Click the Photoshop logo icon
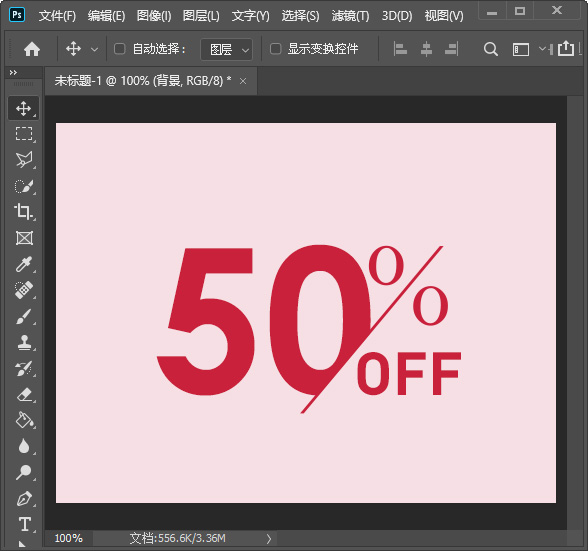Viewport: 588px width, 551px height. 17,15
